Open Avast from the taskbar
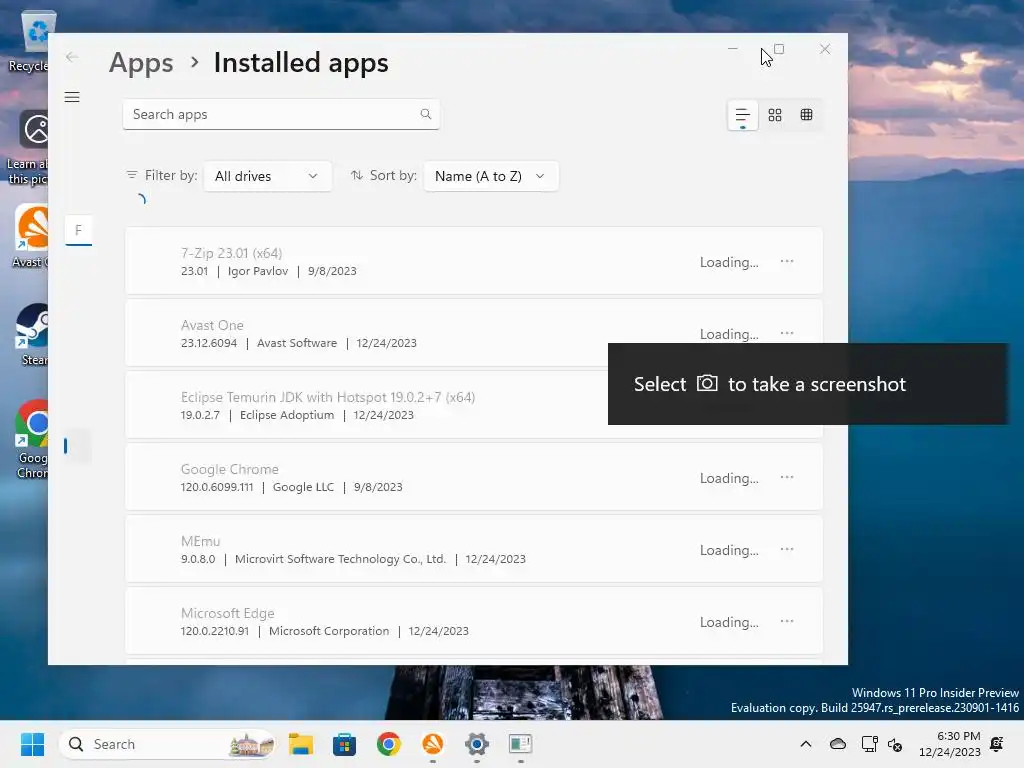 pos(432,744)
